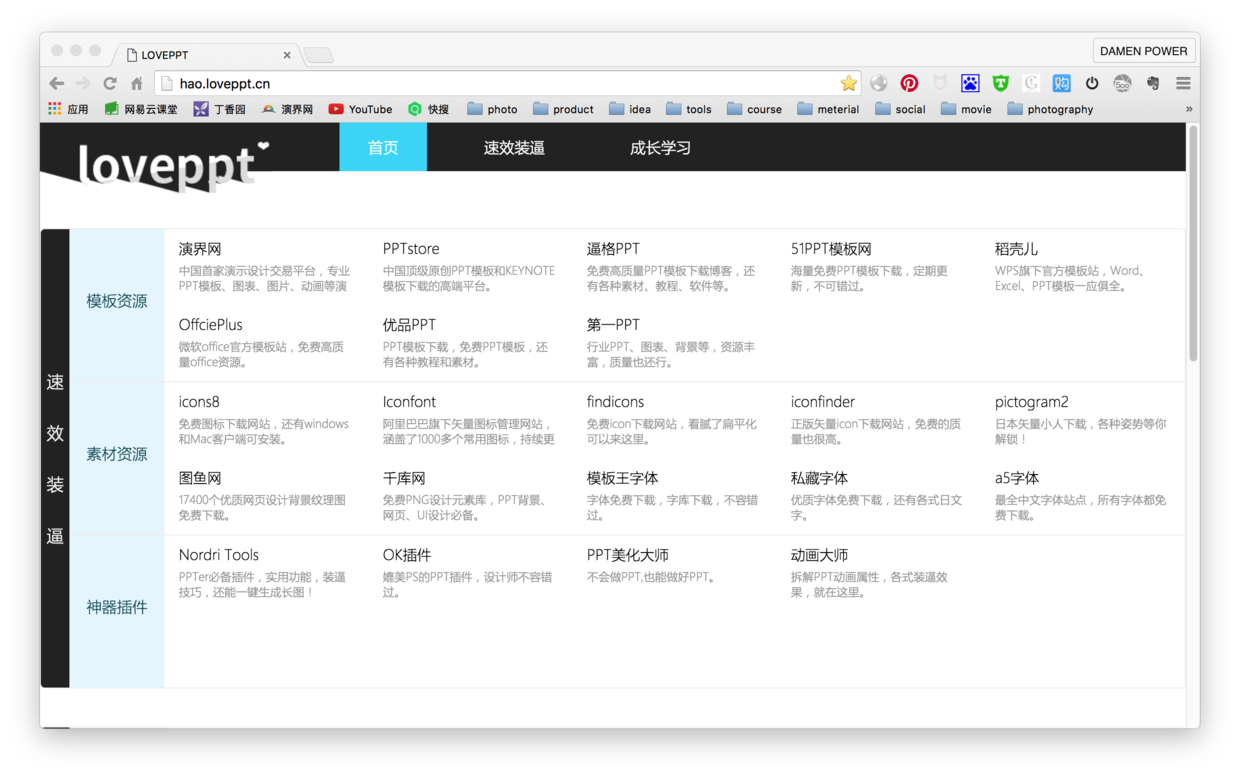Screen dimensions: 1240x776
Task: Open the Baidu paw extension
Action: pyautogui.click(x=970, y=83)
